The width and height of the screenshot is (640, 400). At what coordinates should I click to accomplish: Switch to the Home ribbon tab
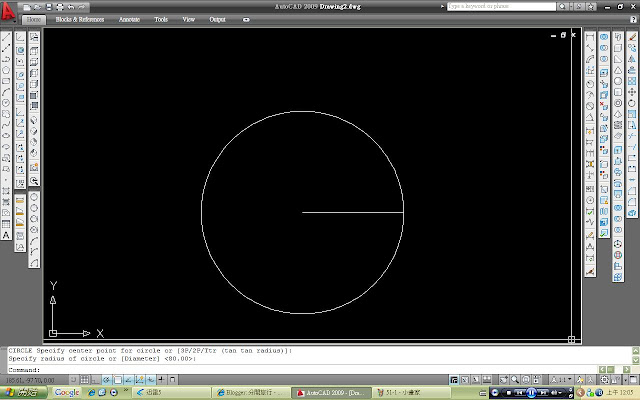(34, 20)
